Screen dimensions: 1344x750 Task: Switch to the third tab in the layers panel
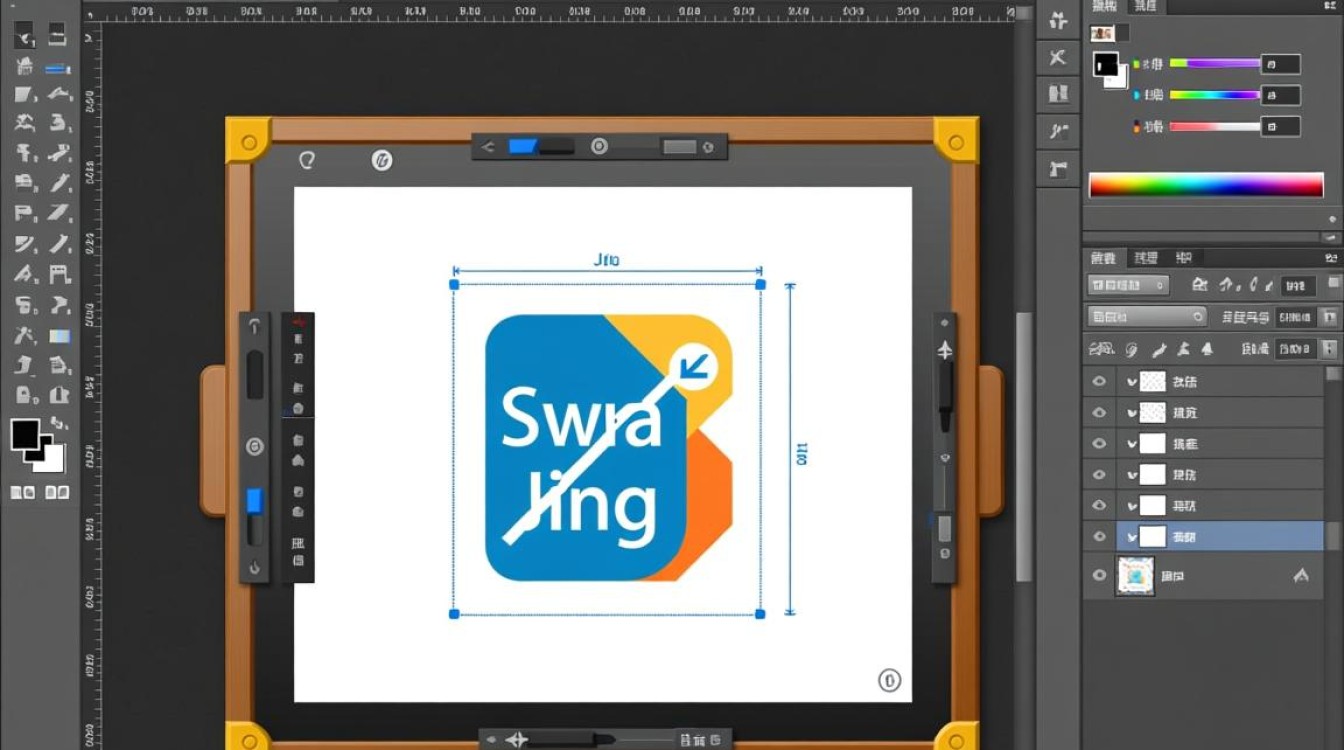[x=1184, y=258]
